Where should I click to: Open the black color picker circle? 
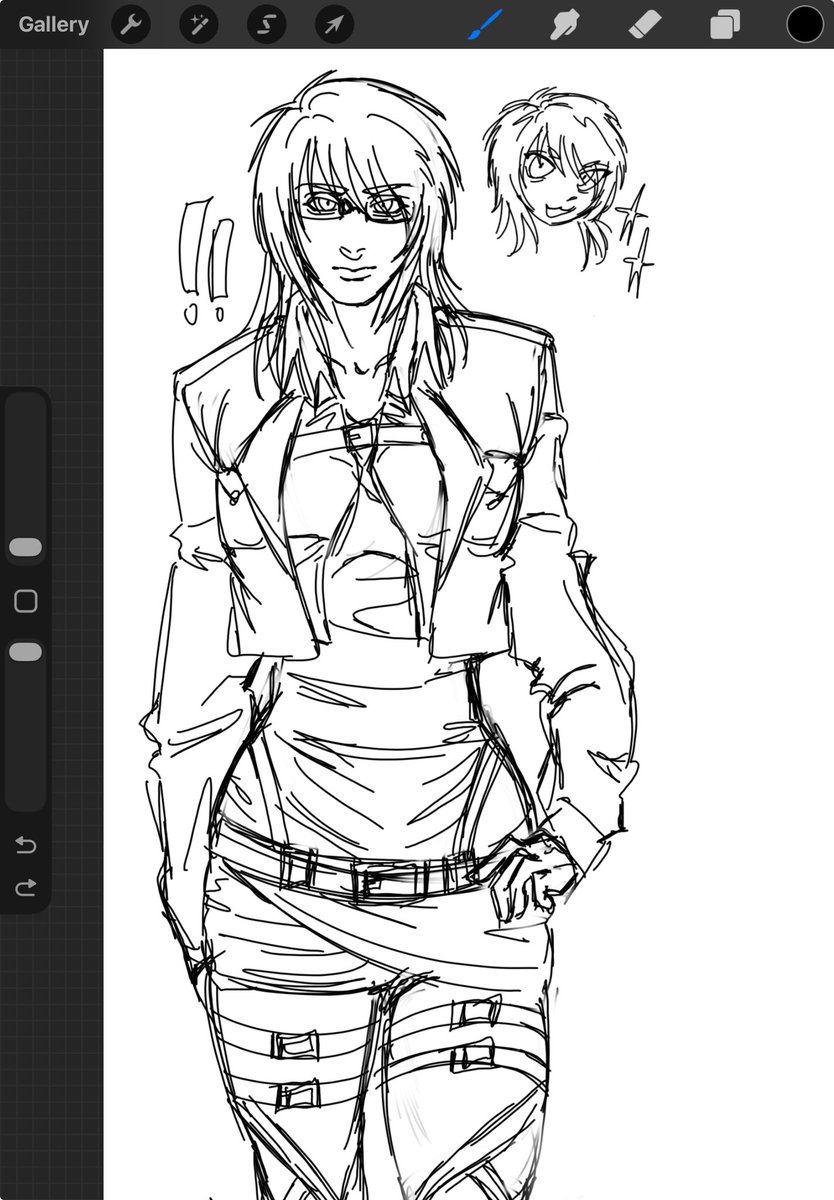click(805, 24)
